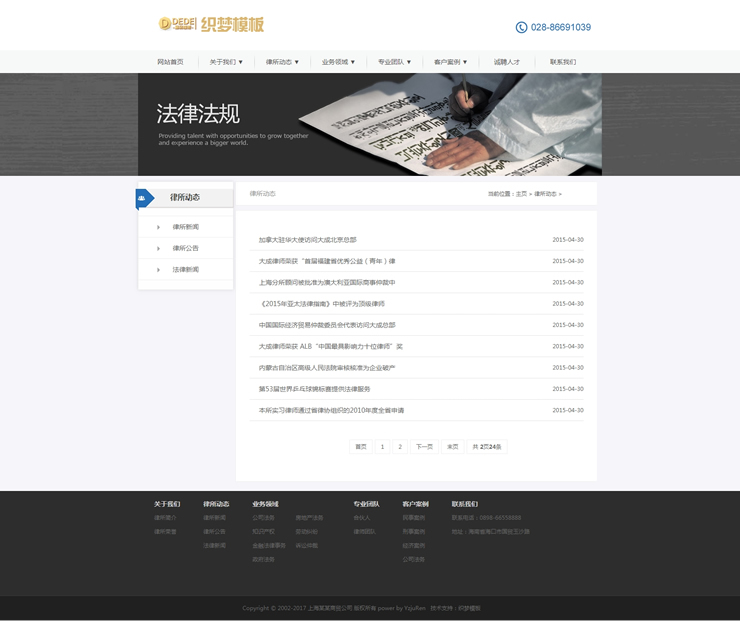Click 下一页 pagination button
Screen dimensions: 740x621
coord(424,446)
